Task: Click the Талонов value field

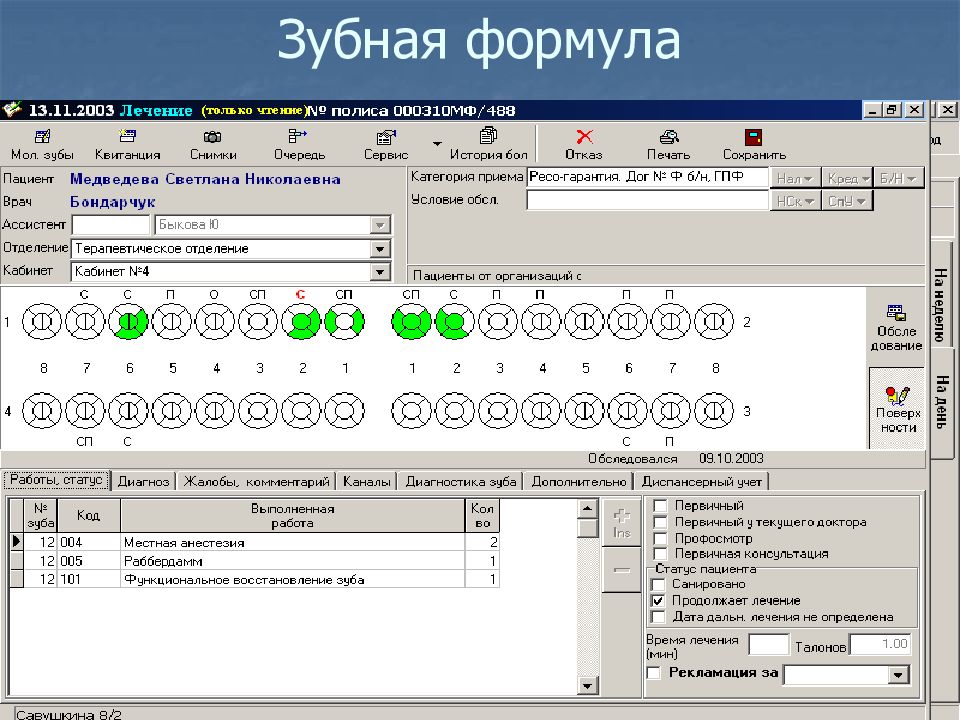Action: [880, 644]
